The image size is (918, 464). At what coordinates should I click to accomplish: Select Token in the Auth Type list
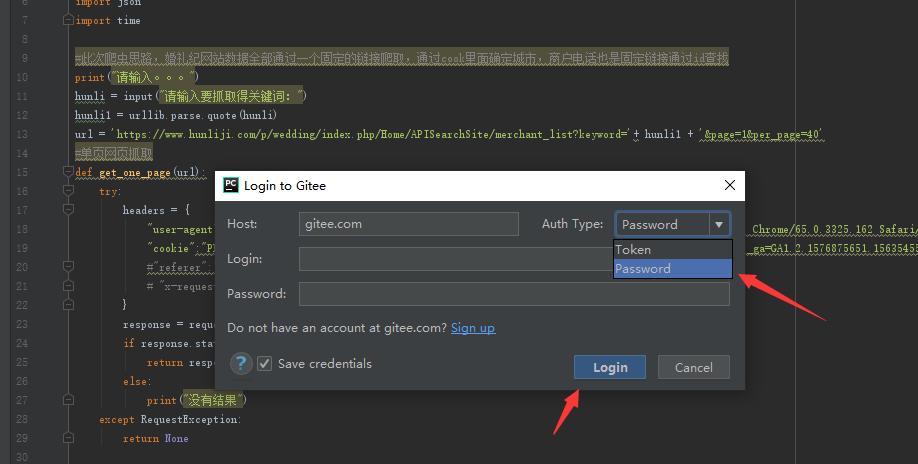point(673,249)
